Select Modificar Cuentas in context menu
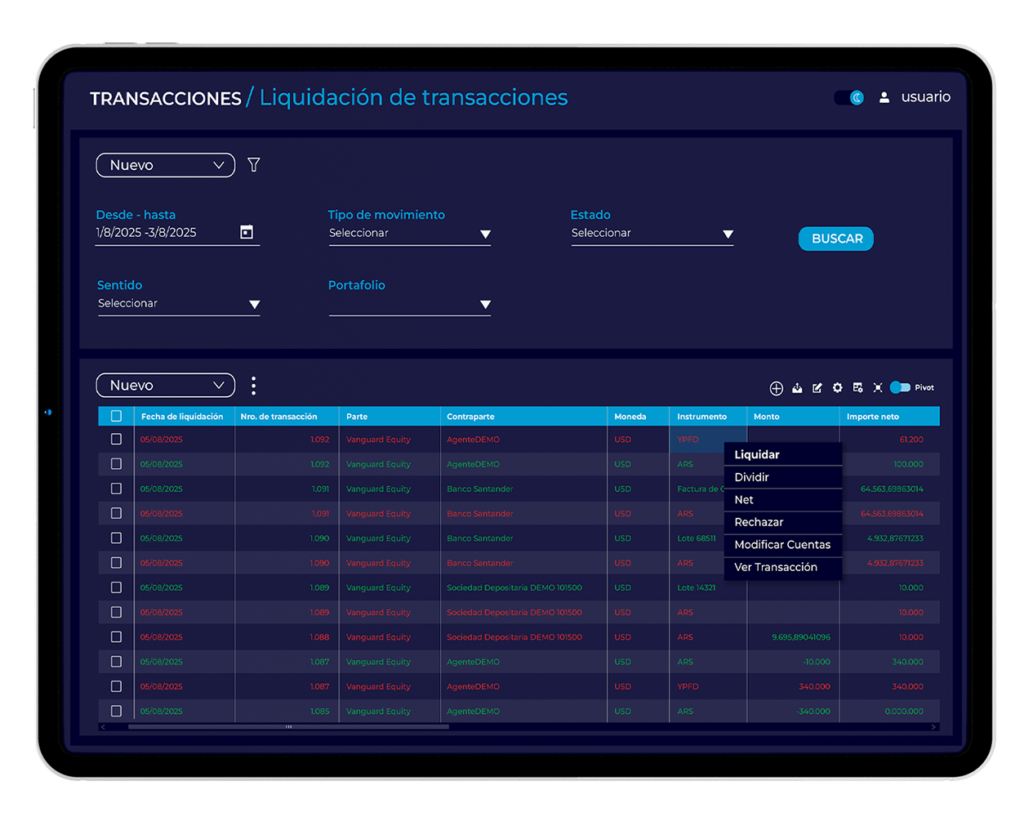1024x817 pixels. click(x=782, y=545)
